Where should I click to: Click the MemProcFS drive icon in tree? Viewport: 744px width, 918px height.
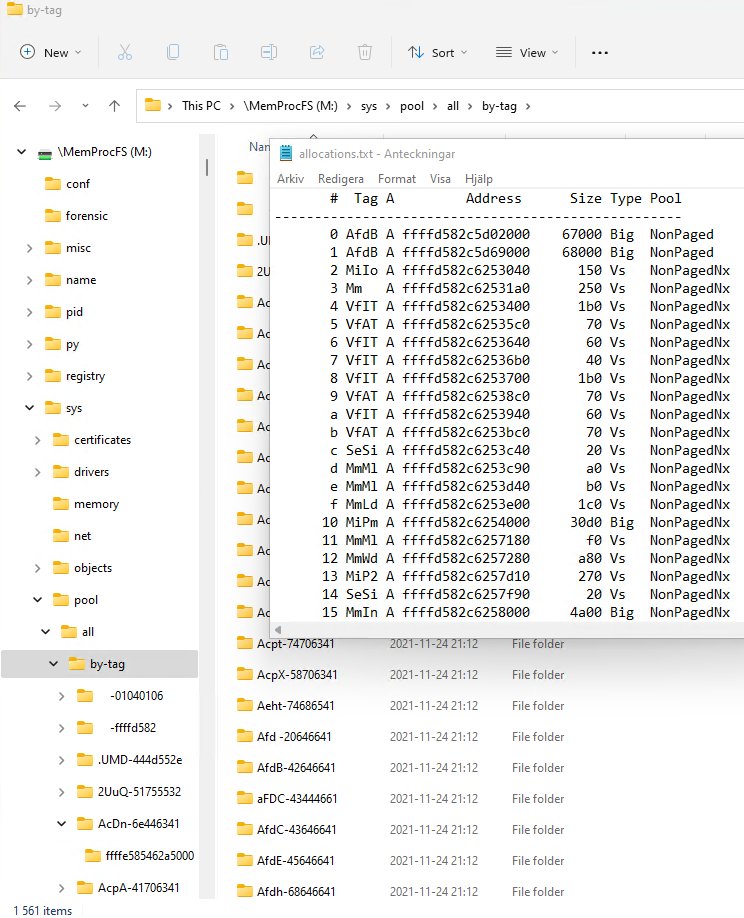[x=45, y=154]
